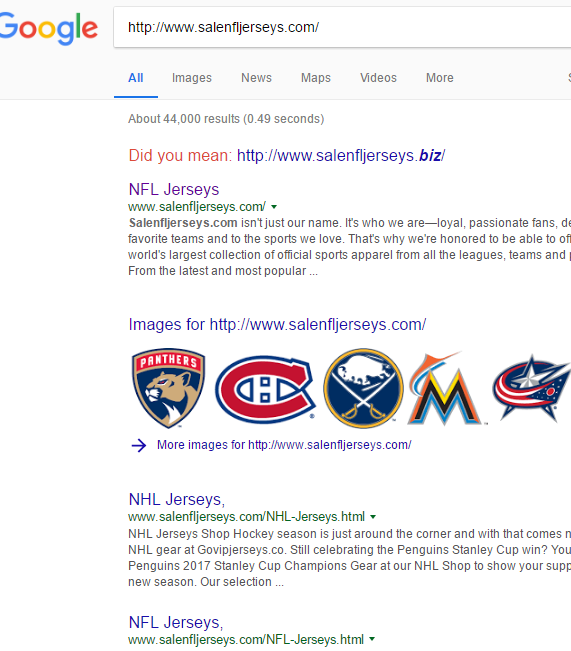The height and width of the screenshot is (651, 571).
Task: Switch to the Maps tab
Action: 316,78
